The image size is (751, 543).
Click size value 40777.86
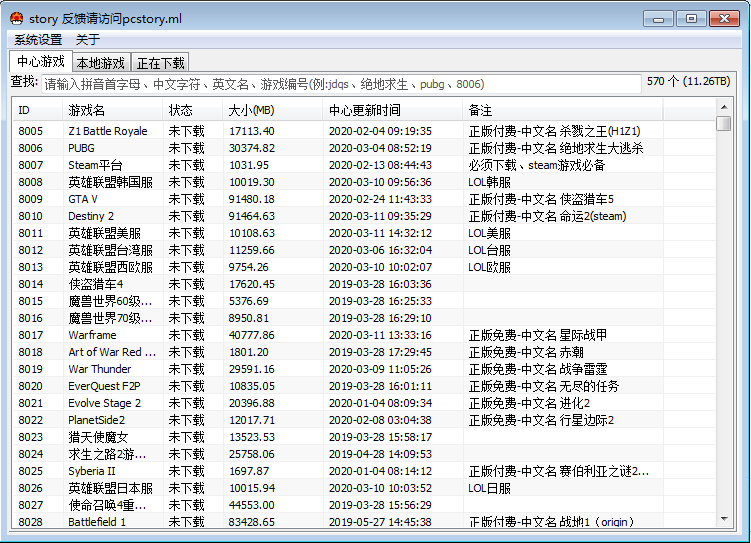pyautogui.click(x=252, y=335)
